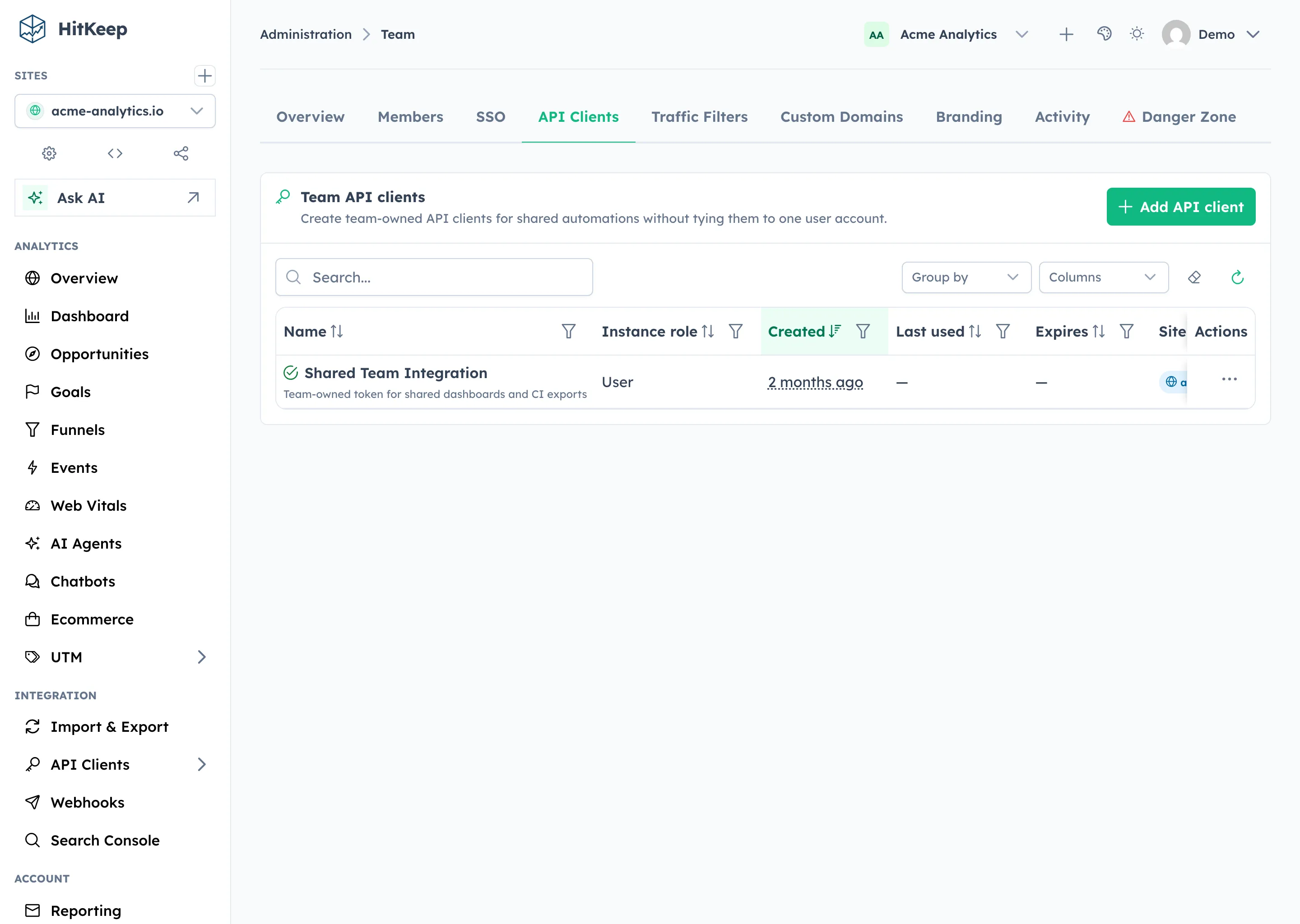Image resolution: width=1300 pixels, height=924 pixels.
Task: Click the site badge in Shared Team Integration row
Action: click(x=1174, y=382)
